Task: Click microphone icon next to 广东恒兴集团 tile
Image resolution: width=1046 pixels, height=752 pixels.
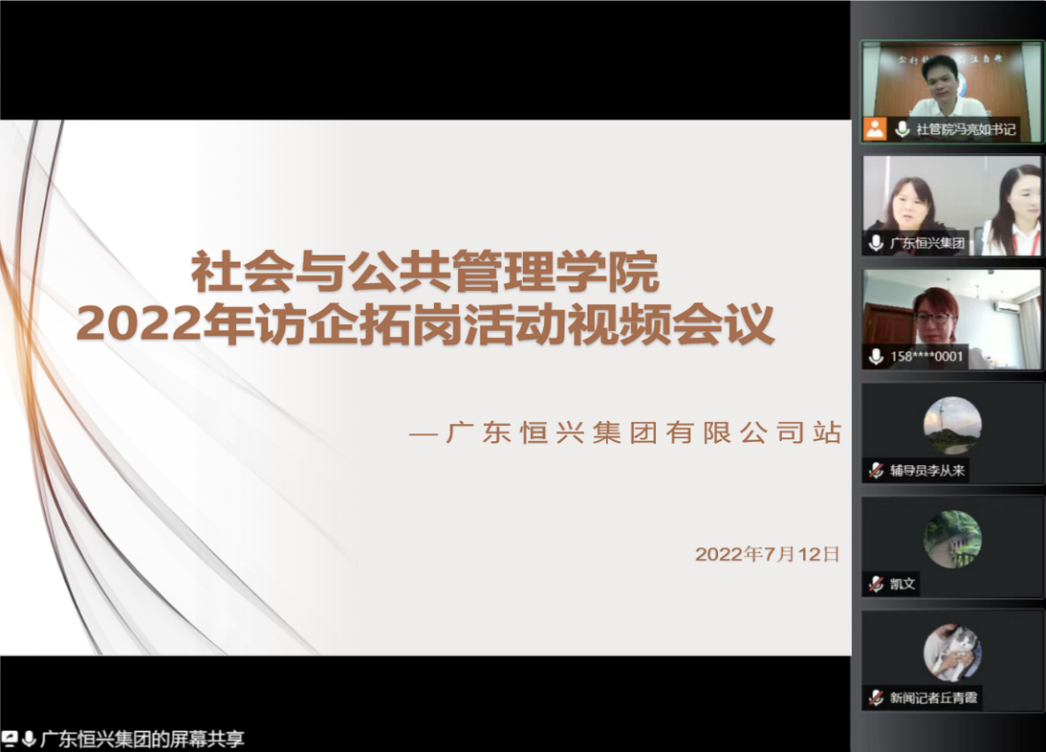Action: pos(876,243)
